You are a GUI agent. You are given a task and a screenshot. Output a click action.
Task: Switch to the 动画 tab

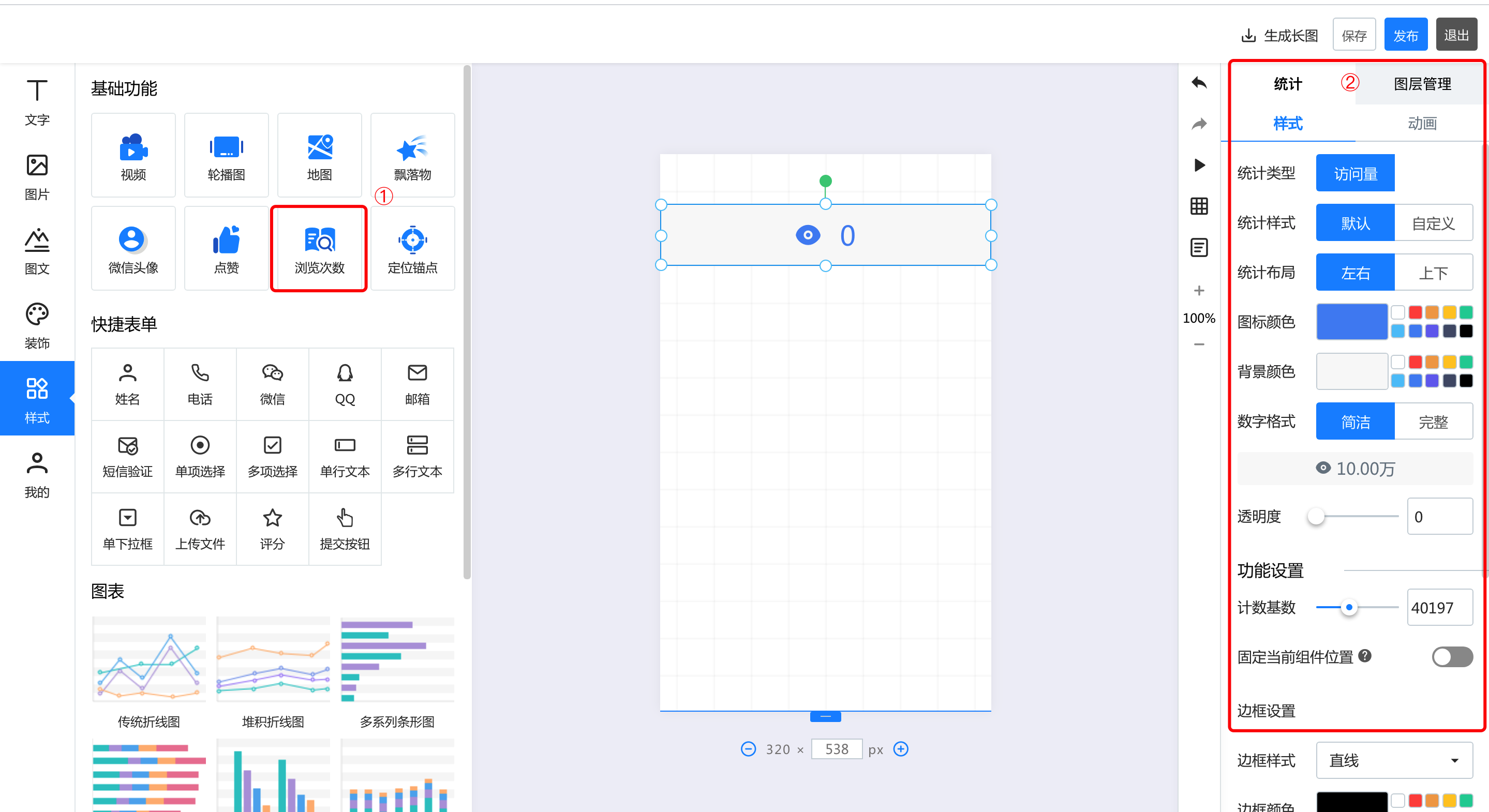coord(1422,123)
